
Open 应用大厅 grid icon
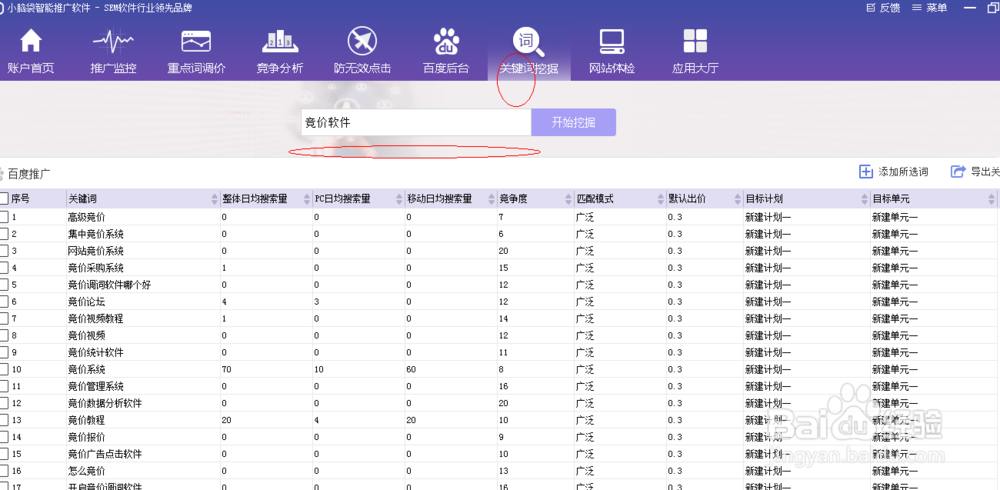(x=695, y=41)
